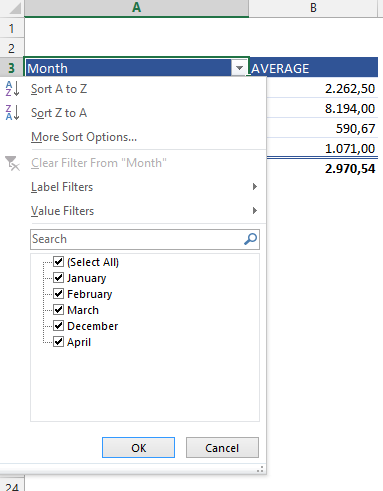Choose Sort Z to A
The width and height of the screenshot is (383, 491).
pos(59,113)
